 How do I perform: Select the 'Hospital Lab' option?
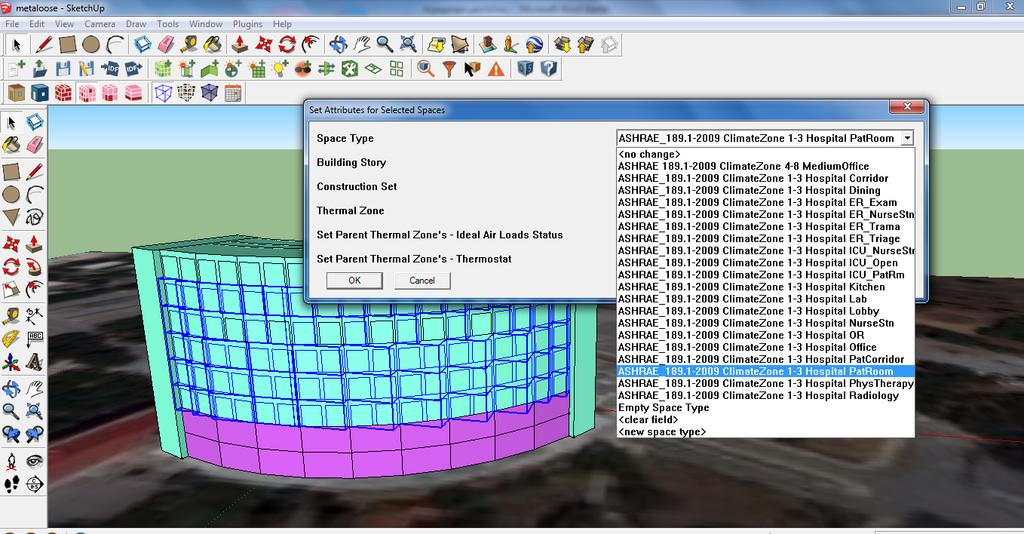point(765,299)
